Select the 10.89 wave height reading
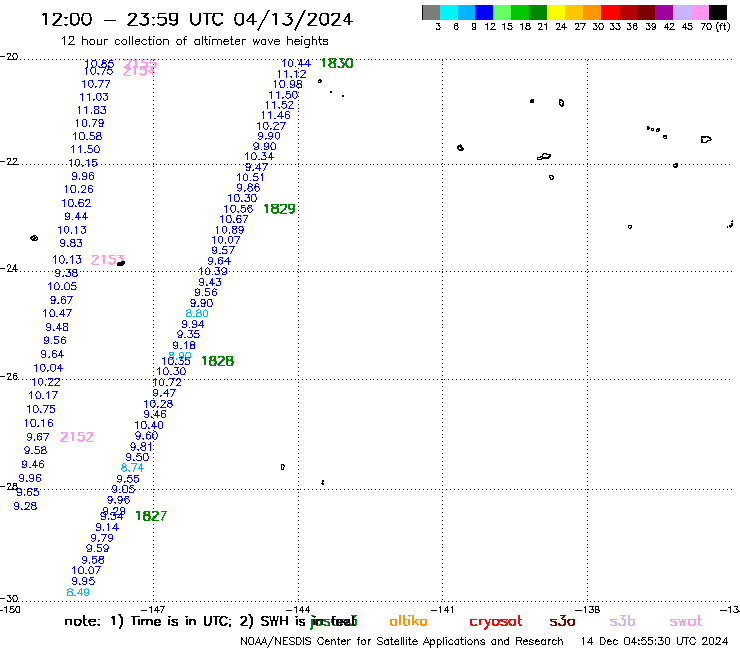 [229, 230]
